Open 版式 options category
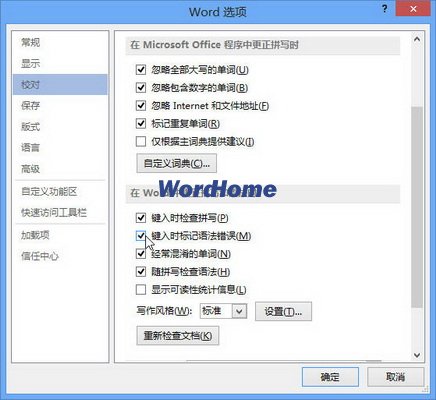 coord(60,127)
